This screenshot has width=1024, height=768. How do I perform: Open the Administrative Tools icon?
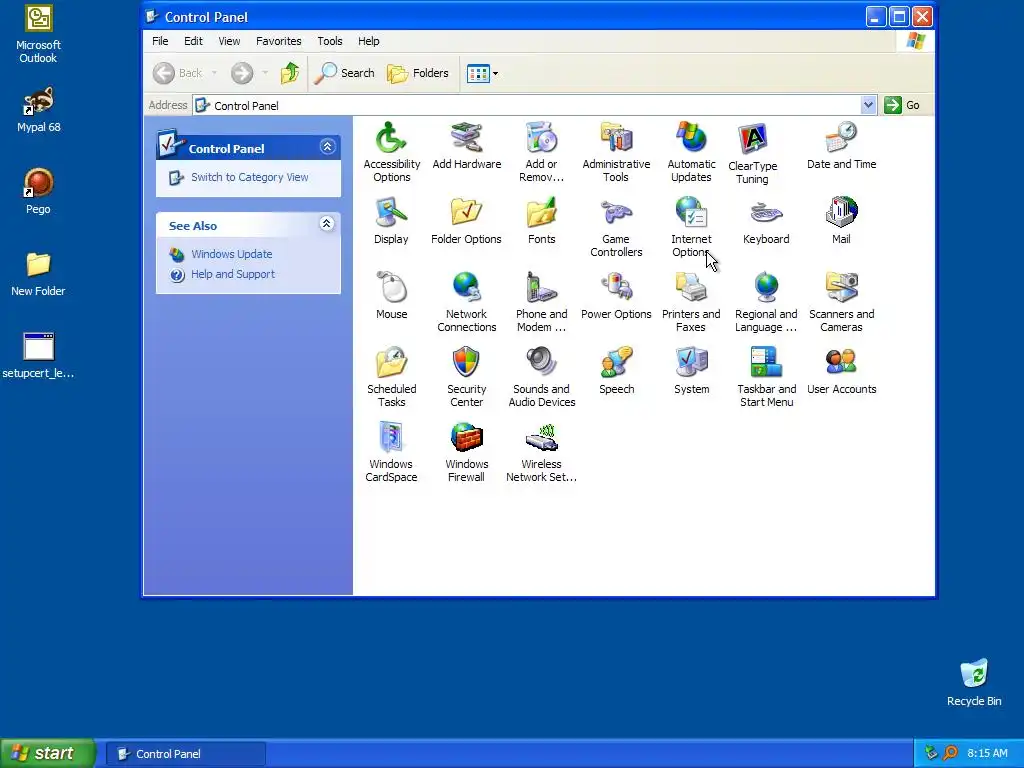[x=616, y=152]
